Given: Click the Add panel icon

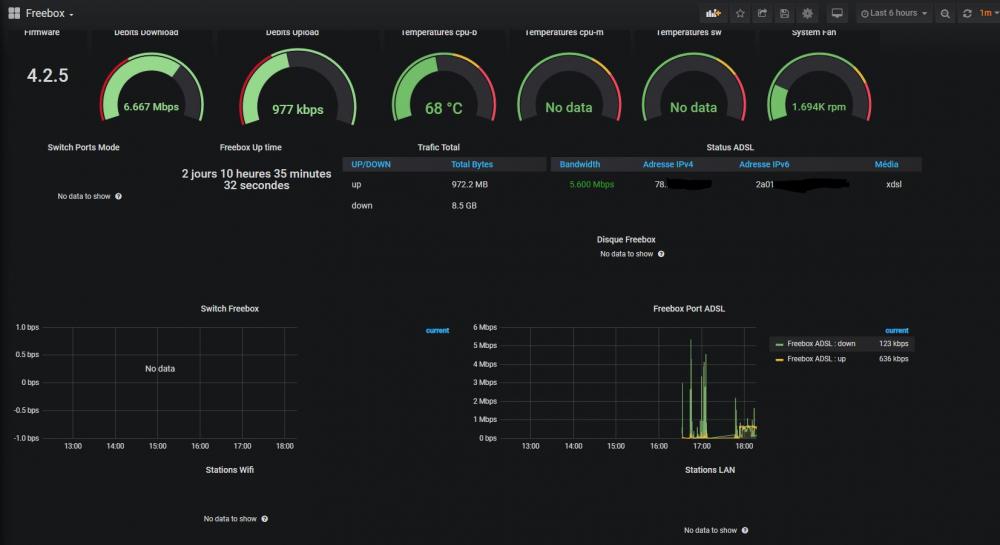Looking at the screenshot, I should (x=714, y=13).
